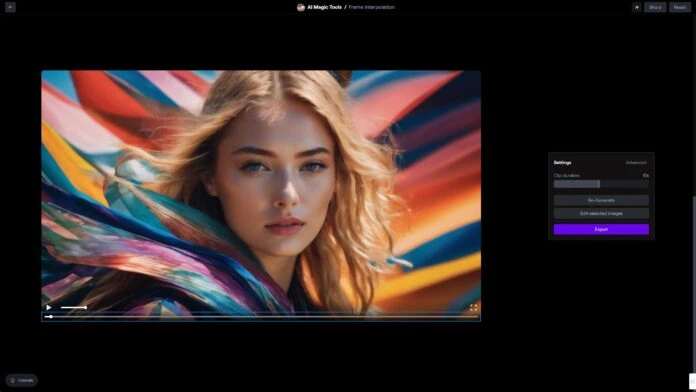Click the Re-Generate button
The image size is (696, 392).
pyautogui.click(x=601, y=200)
